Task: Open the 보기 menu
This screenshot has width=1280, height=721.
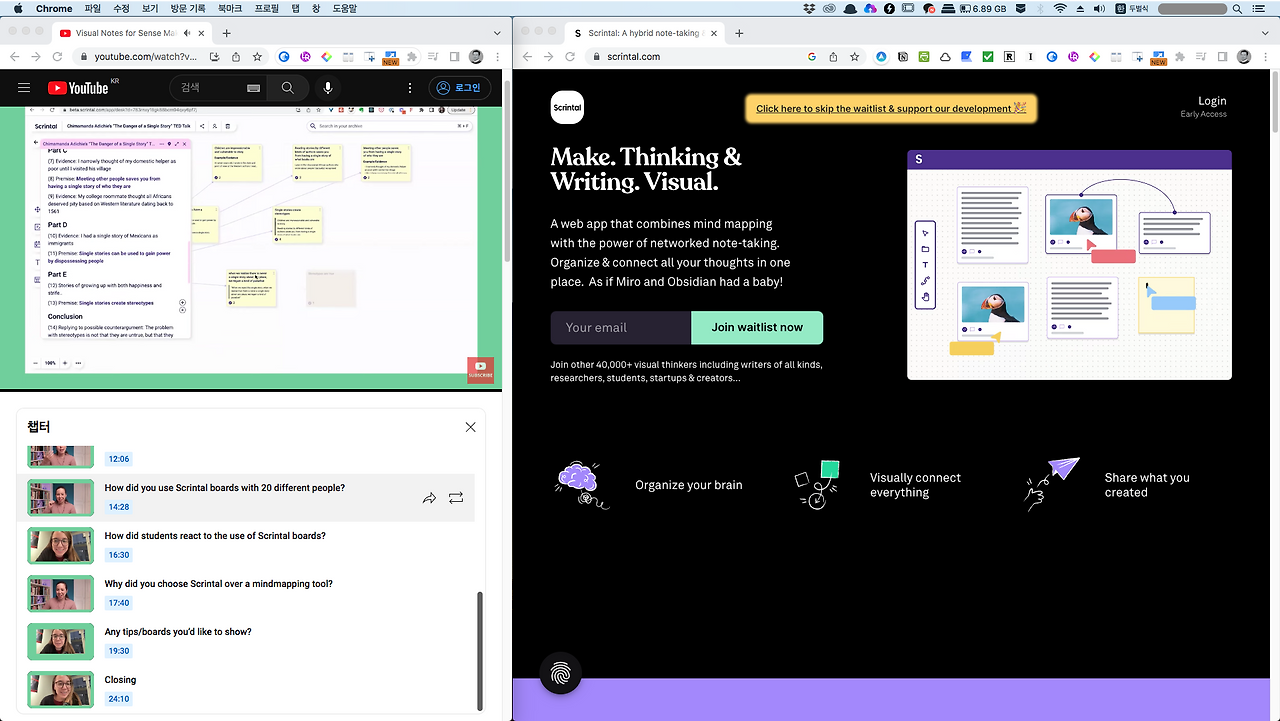Action: (150, 8)
